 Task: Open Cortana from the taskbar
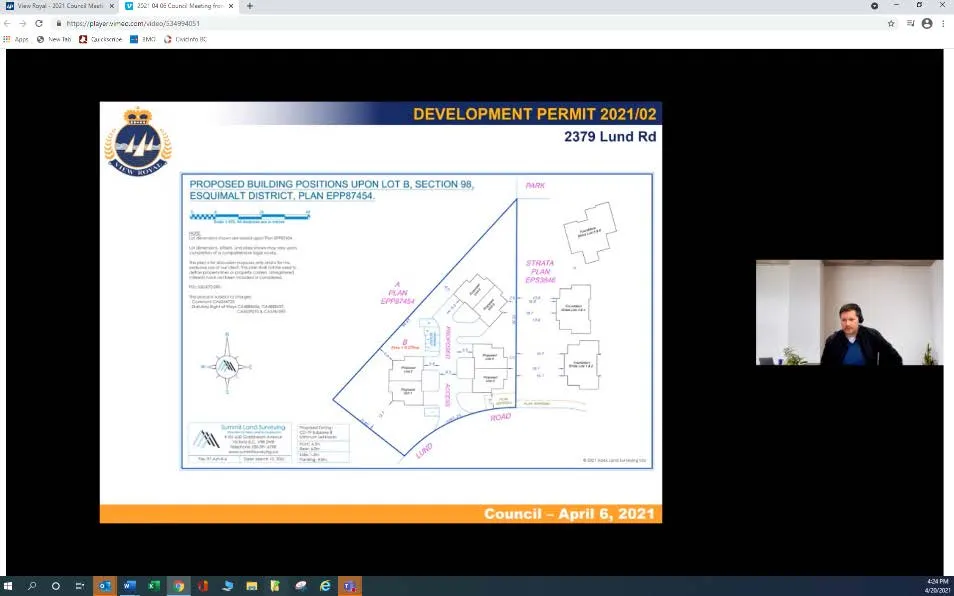pos(55,586)
